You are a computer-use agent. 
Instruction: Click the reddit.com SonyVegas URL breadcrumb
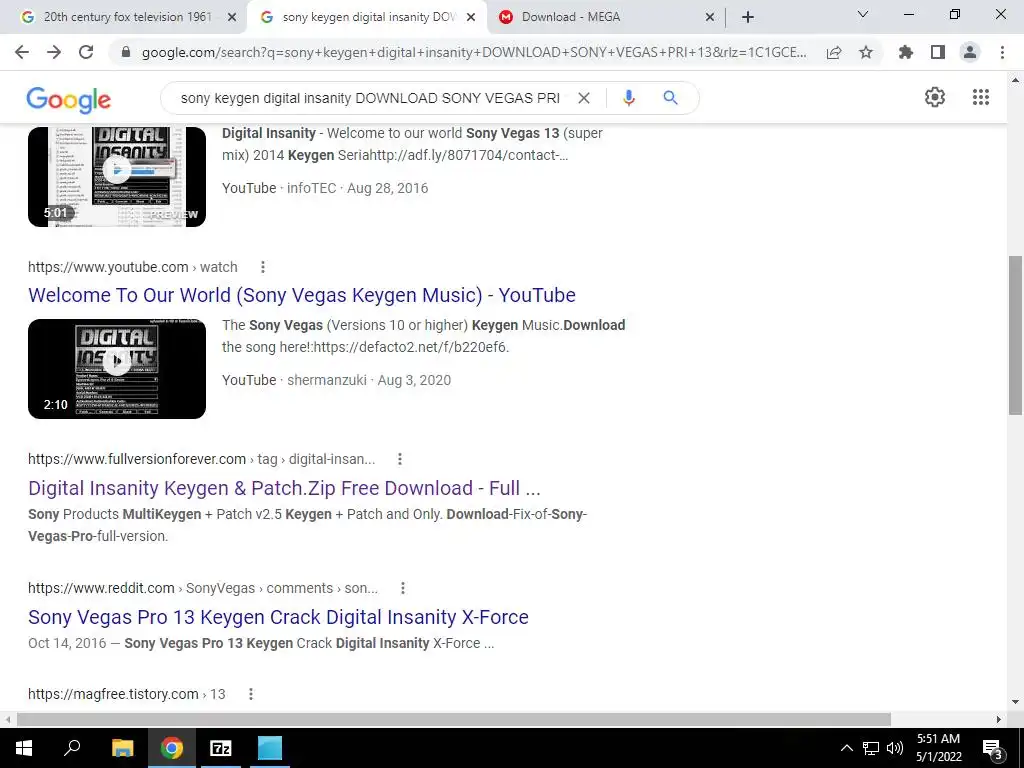pos(202,588)
